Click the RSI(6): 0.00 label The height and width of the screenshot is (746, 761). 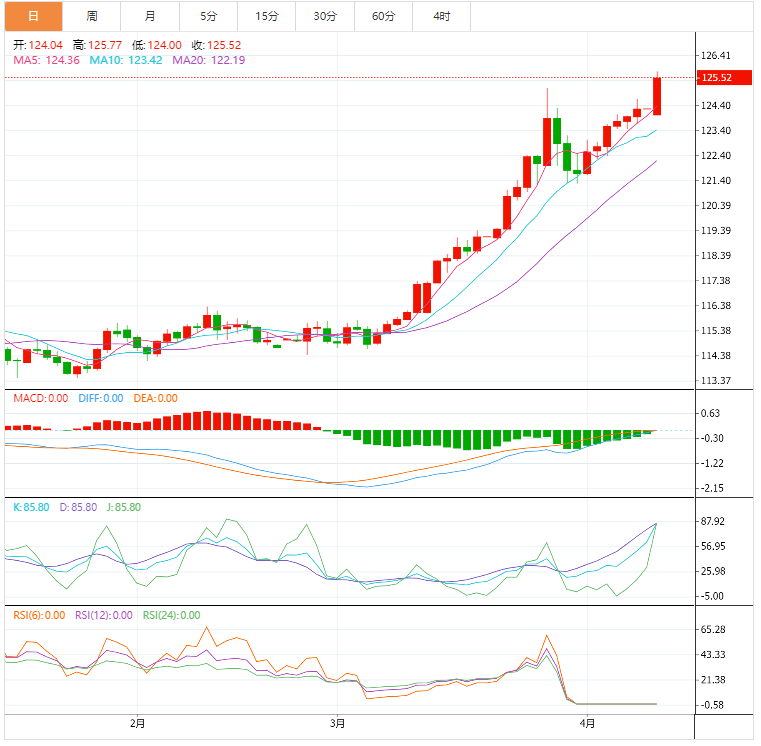pyautogui.click(x=40, y=615)
